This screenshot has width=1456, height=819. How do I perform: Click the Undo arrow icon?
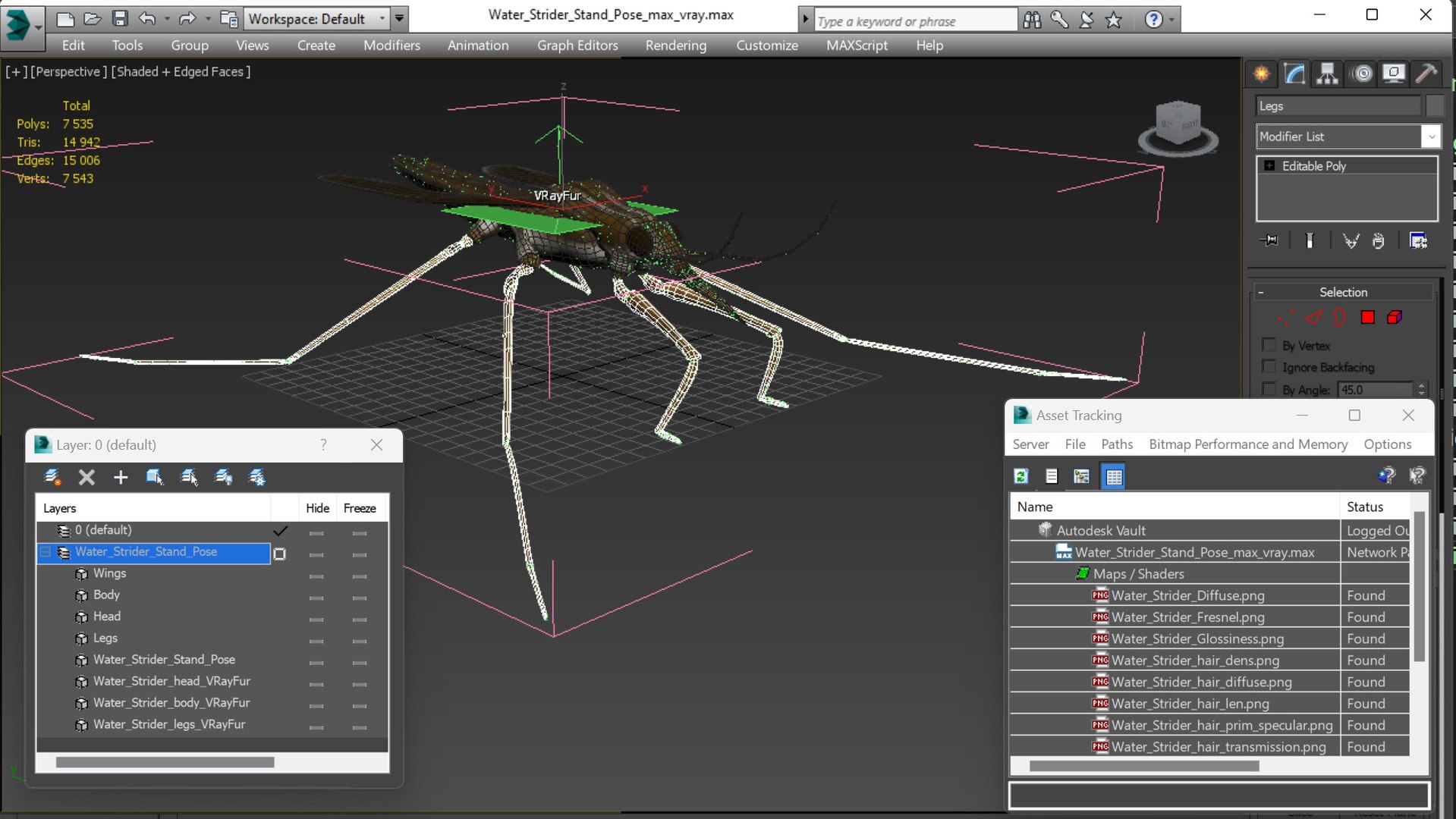click(148, 18)
